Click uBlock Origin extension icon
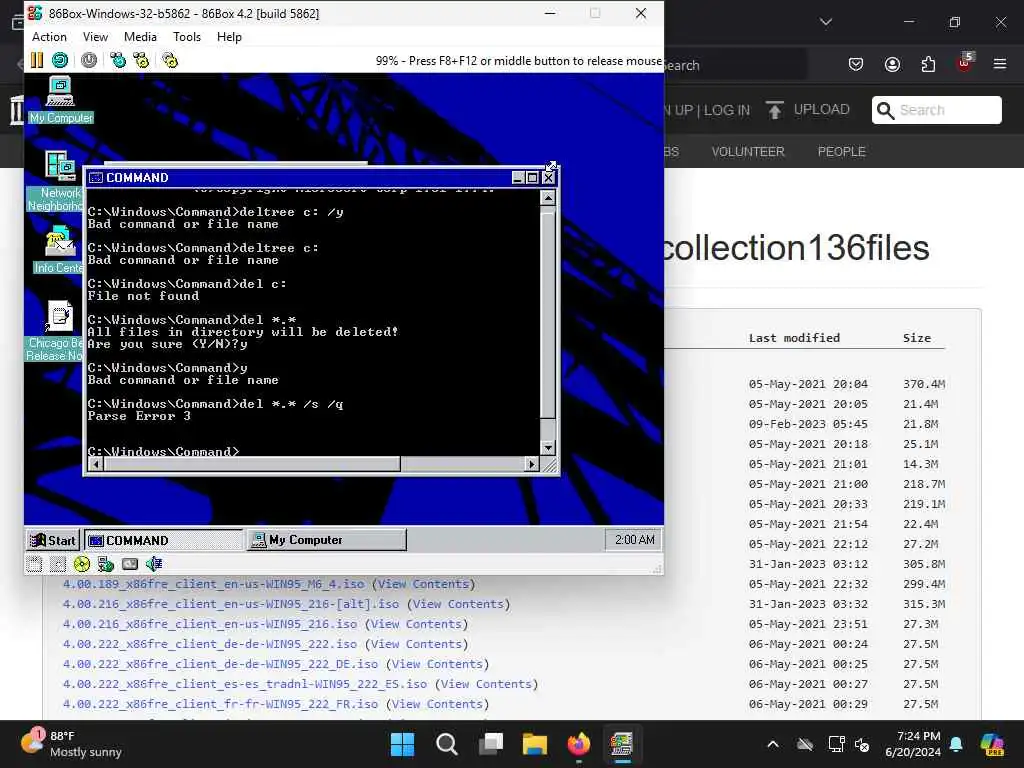The width and height of the screenshot is (1024, 768). pyautogui.click(x=965, y=63)
